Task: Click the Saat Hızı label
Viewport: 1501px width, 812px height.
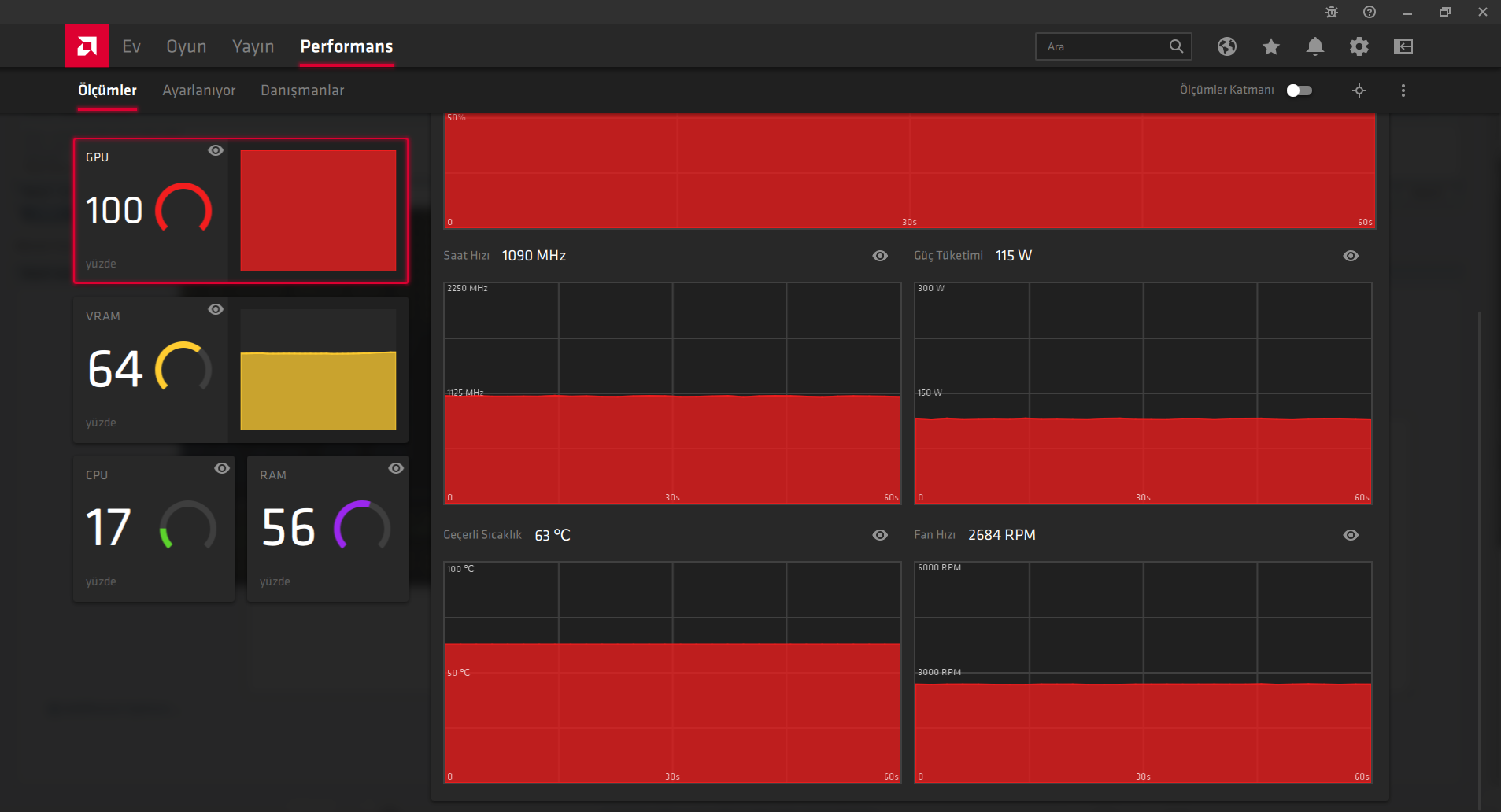Action: [467, 256]
